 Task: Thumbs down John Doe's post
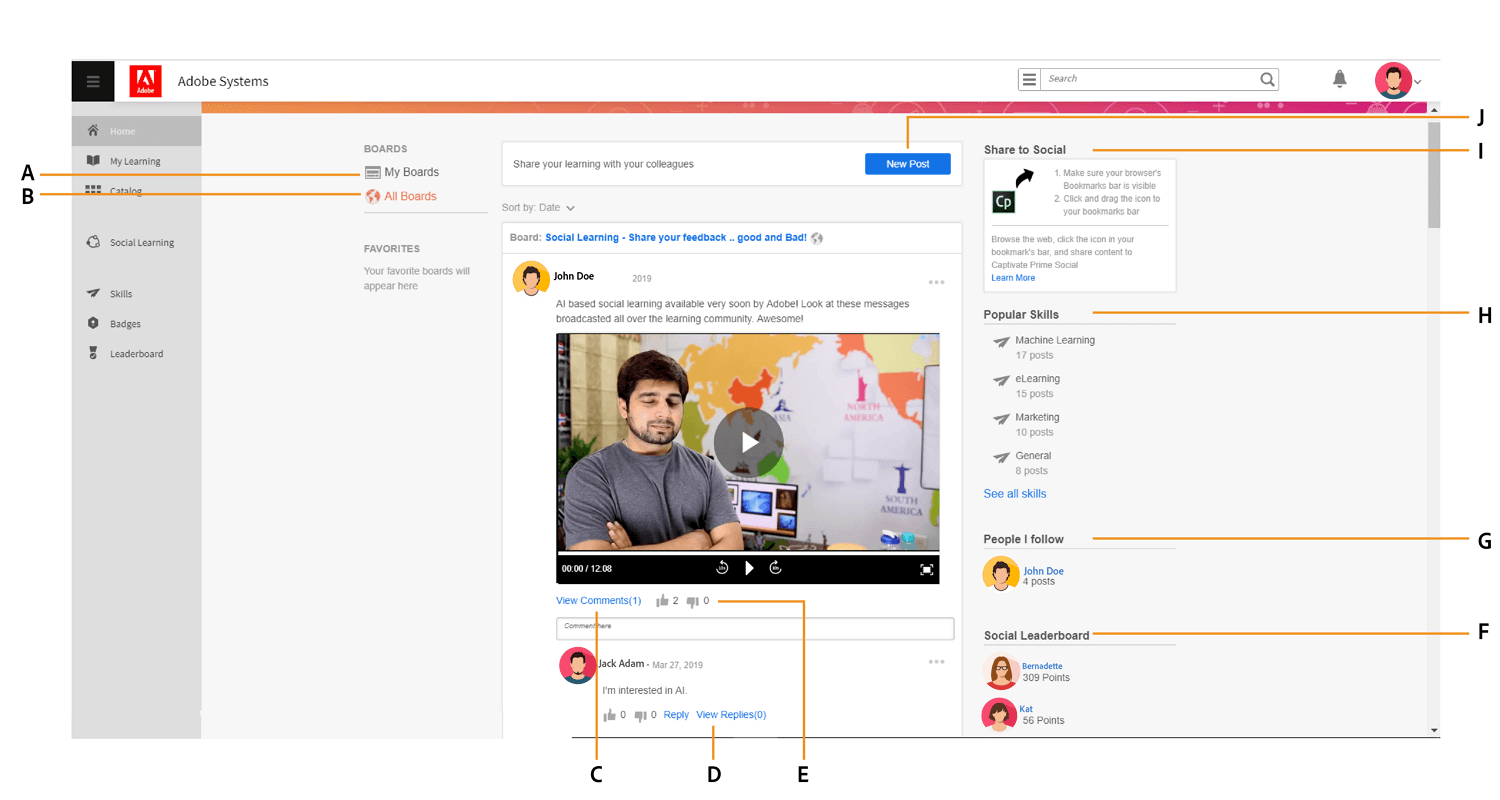click(x=692, y=601)
